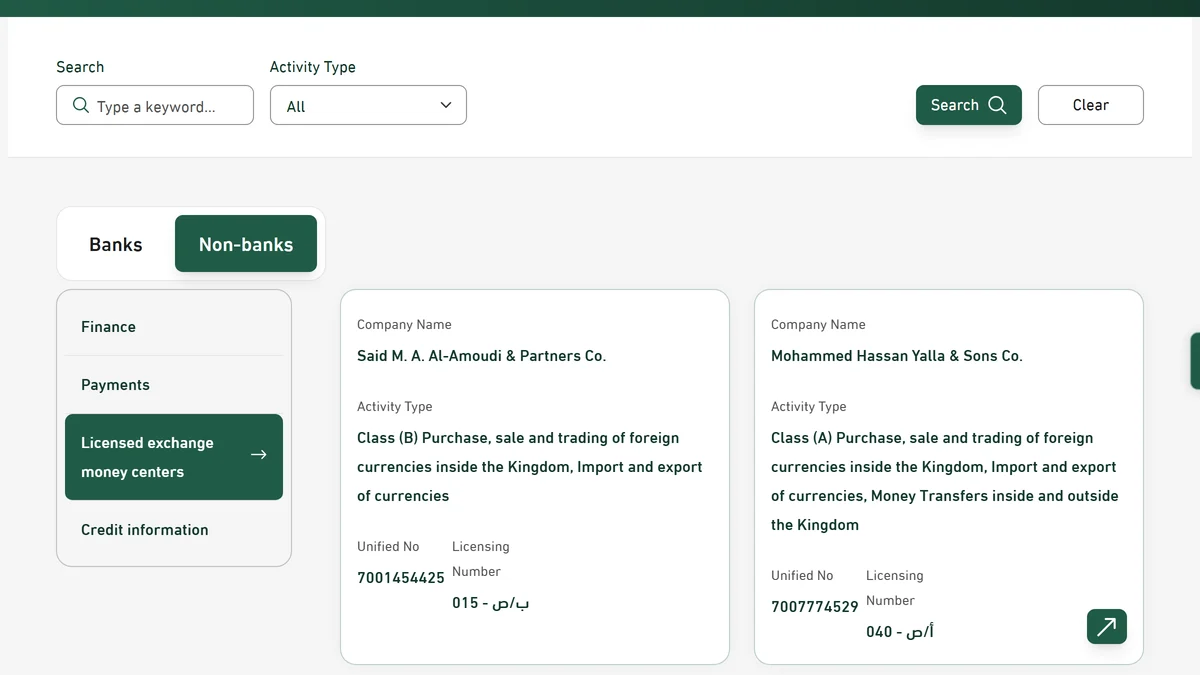1200x675 pixels.
Task: Open the Credit information category
Action: [x=174, y=530]
